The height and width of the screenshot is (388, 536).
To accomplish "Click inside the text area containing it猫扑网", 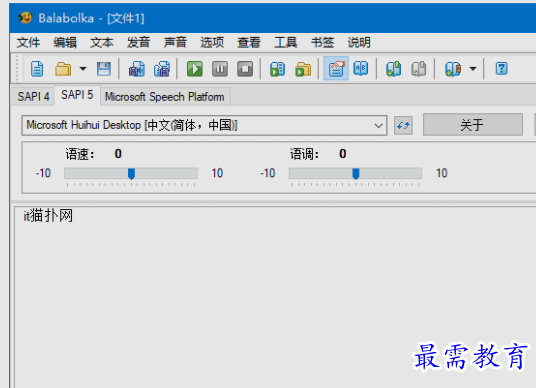I will click(x=275, y=297).
